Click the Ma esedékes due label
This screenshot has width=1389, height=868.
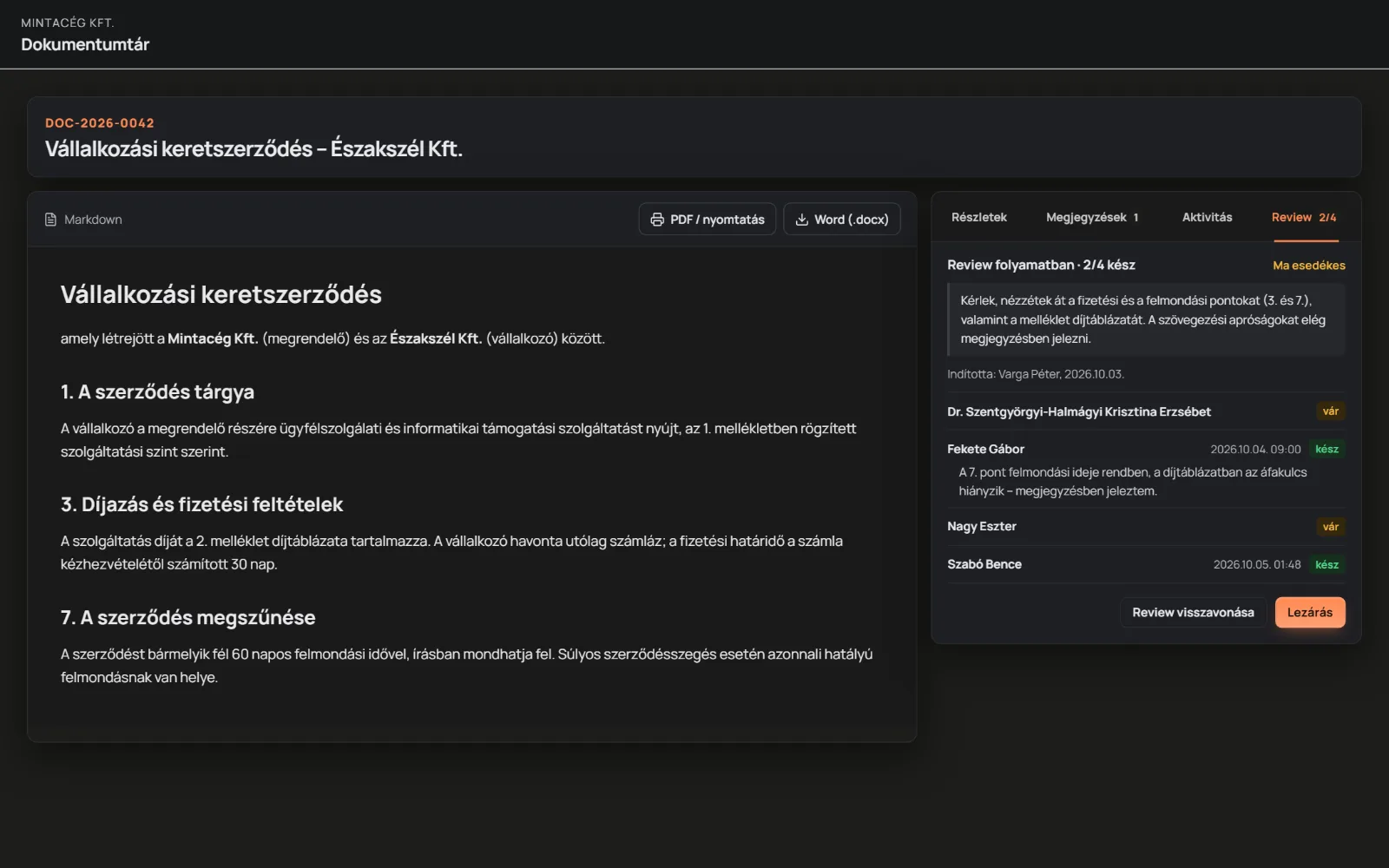click(1309, 266)
